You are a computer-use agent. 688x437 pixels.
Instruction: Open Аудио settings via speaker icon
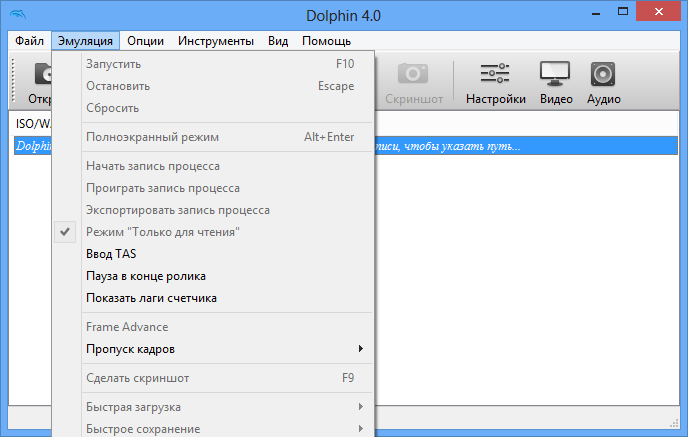click(603, 74)
